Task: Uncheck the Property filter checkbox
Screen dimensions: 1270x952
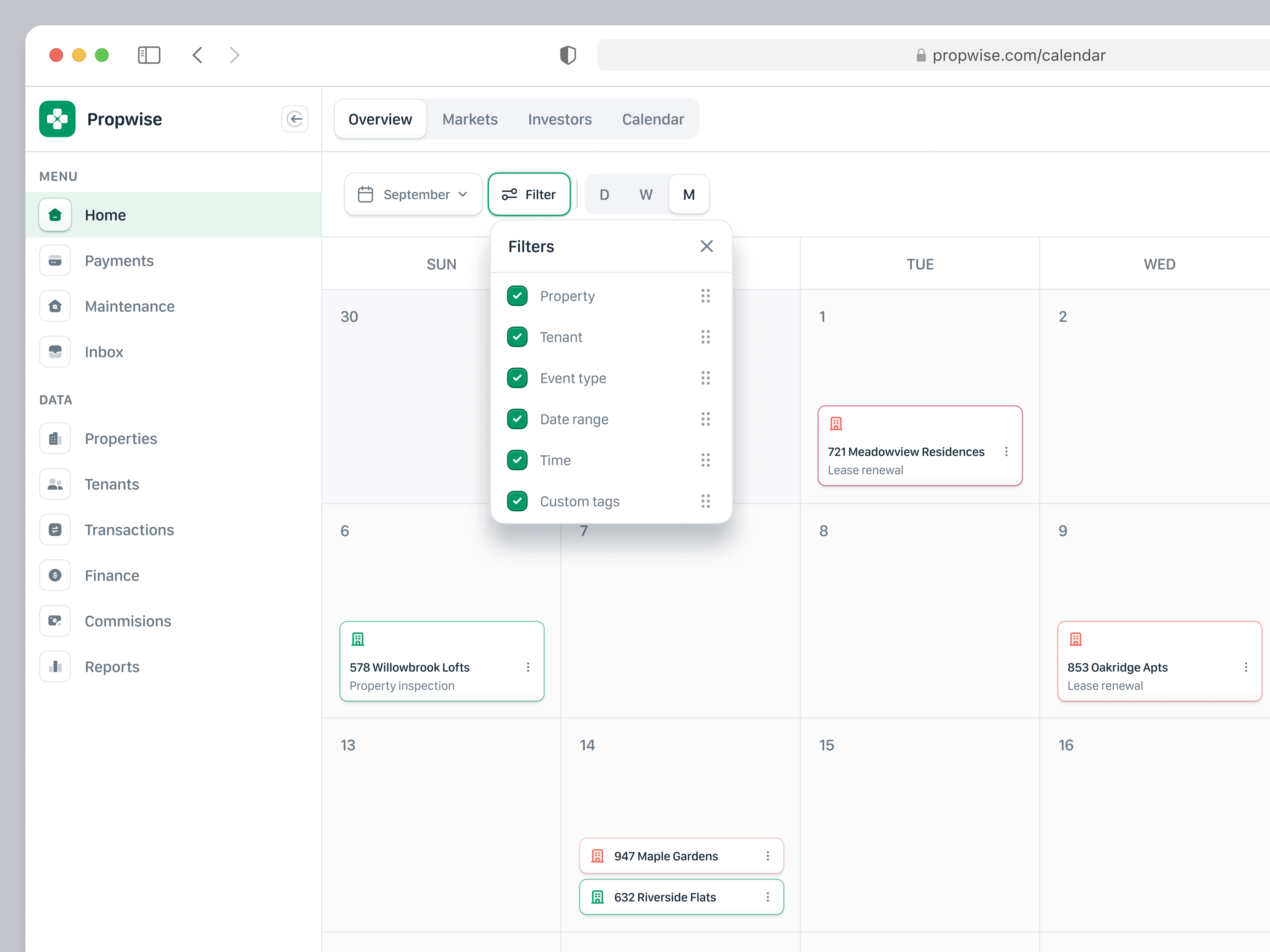Action: (x=517, y=296)
